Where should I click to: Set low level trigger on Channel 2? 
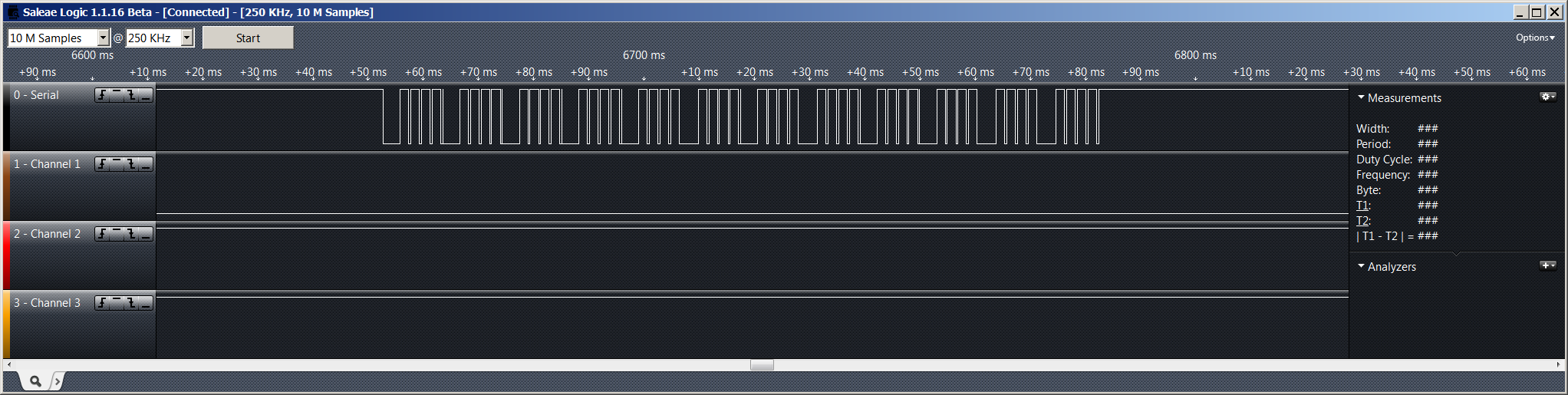point(146,234)
